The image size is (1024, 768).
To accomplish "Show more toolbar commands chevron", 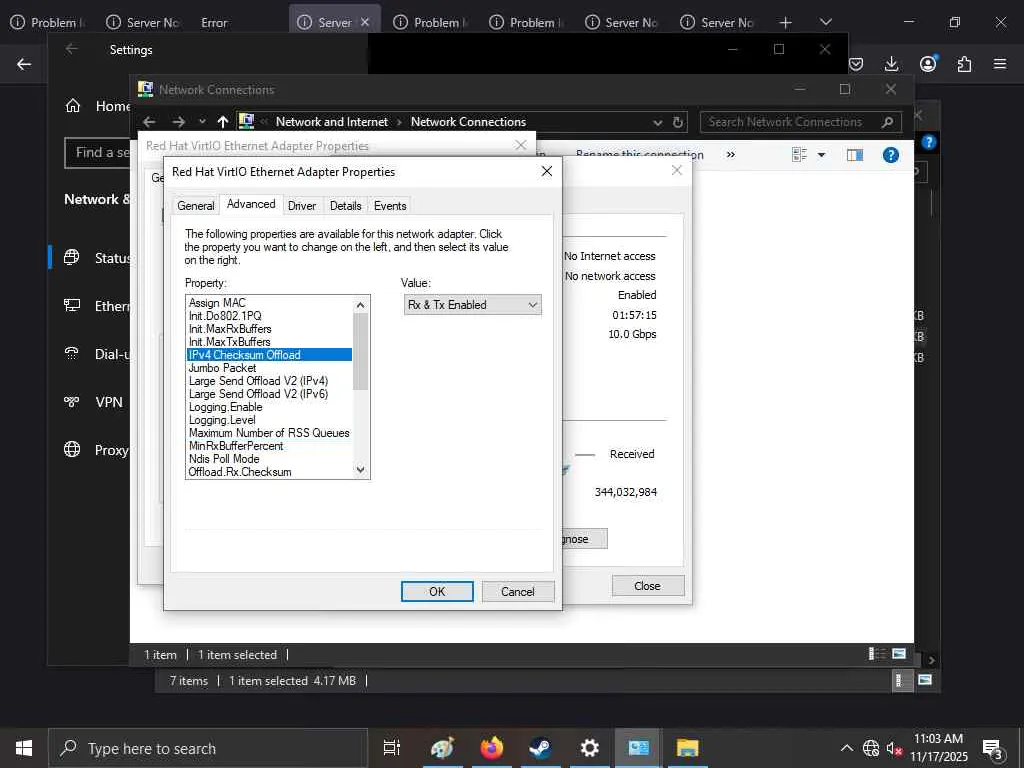I will (731, 155).
